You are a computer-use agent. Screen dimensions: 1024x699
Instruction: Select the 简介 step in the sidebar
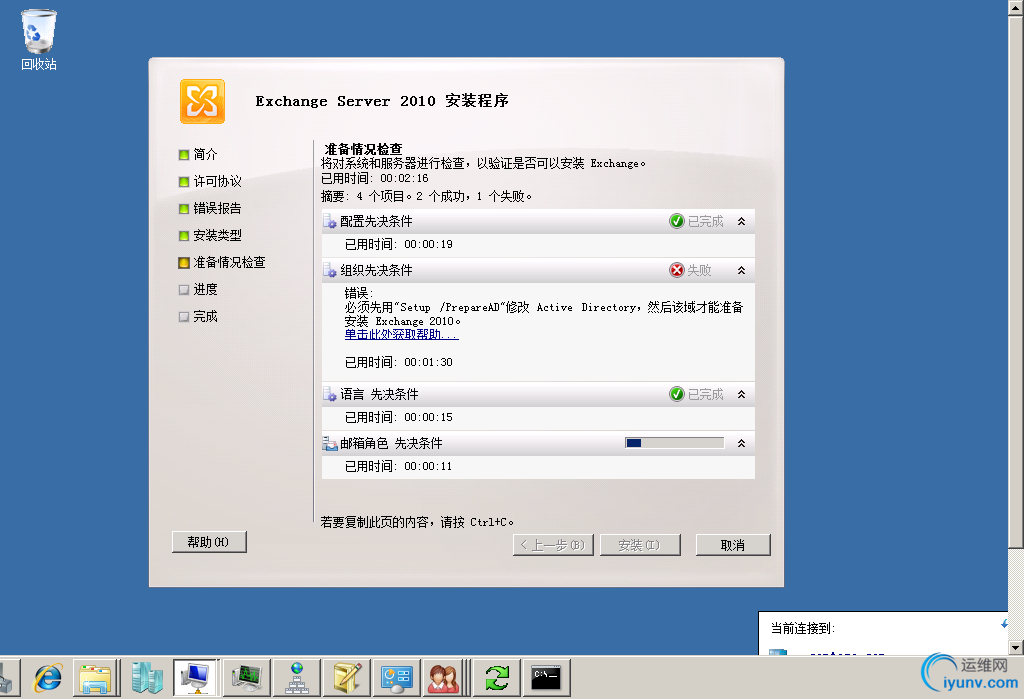click(206, 154)
